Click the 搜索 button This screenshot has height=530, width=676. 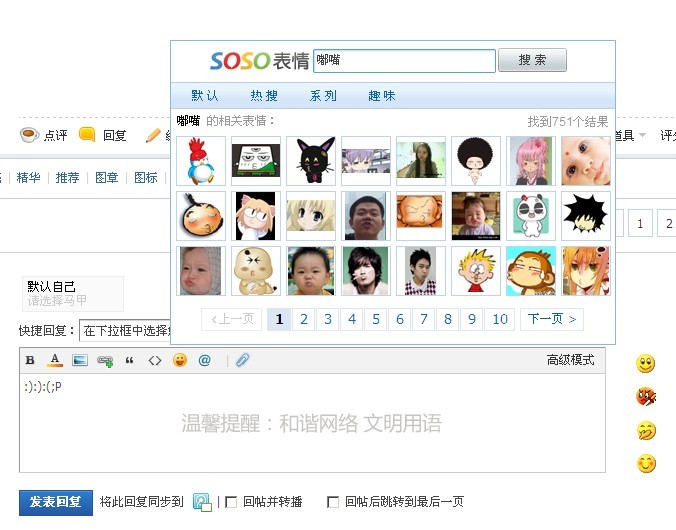[x=532, y=60]
